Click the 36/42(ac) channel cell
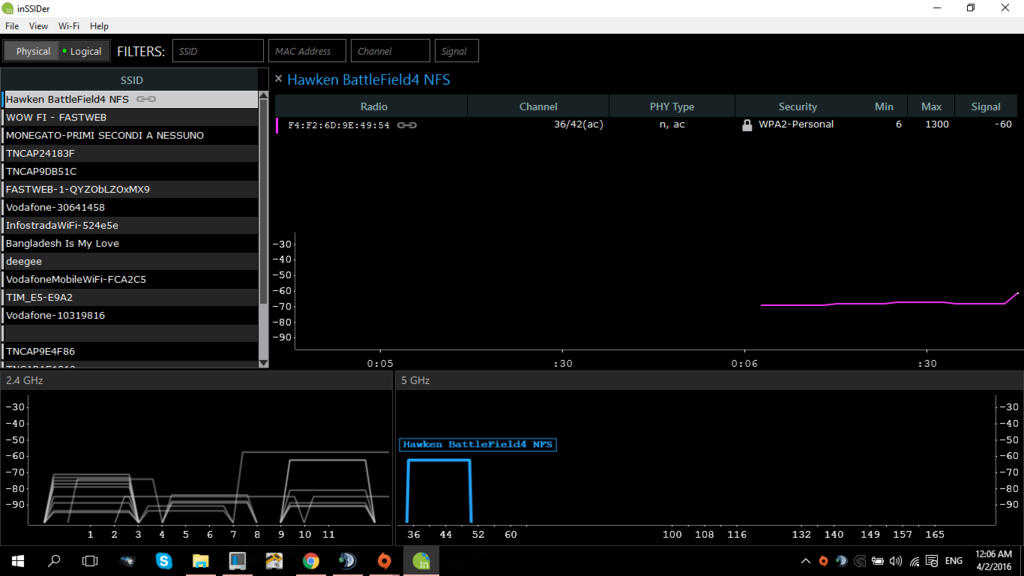Viewport: 1024px width, 576px height. pyautogui.click(x=578, y=124)
